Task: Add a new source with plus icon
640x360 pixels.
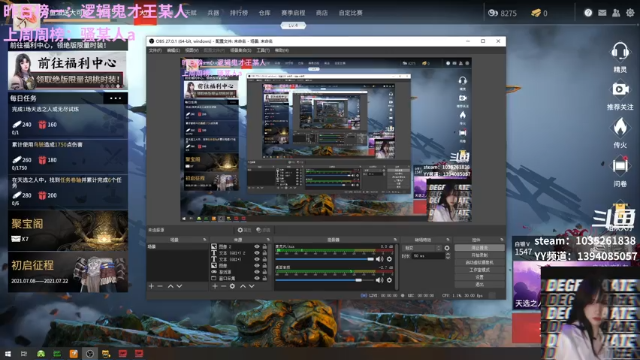Action: pyautogui.click(x=215, y=287)
